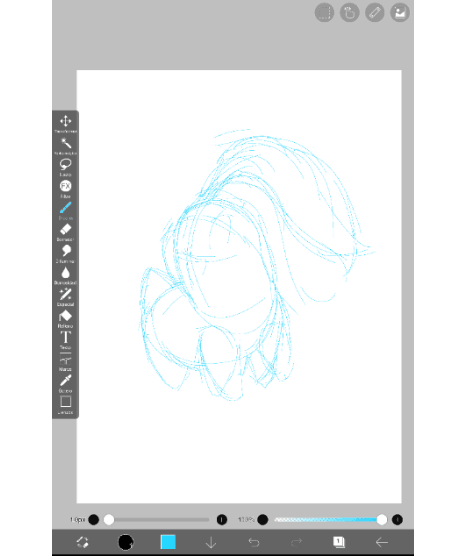
Task: Go back with the left arrow
Action: (x=382, y=542)
